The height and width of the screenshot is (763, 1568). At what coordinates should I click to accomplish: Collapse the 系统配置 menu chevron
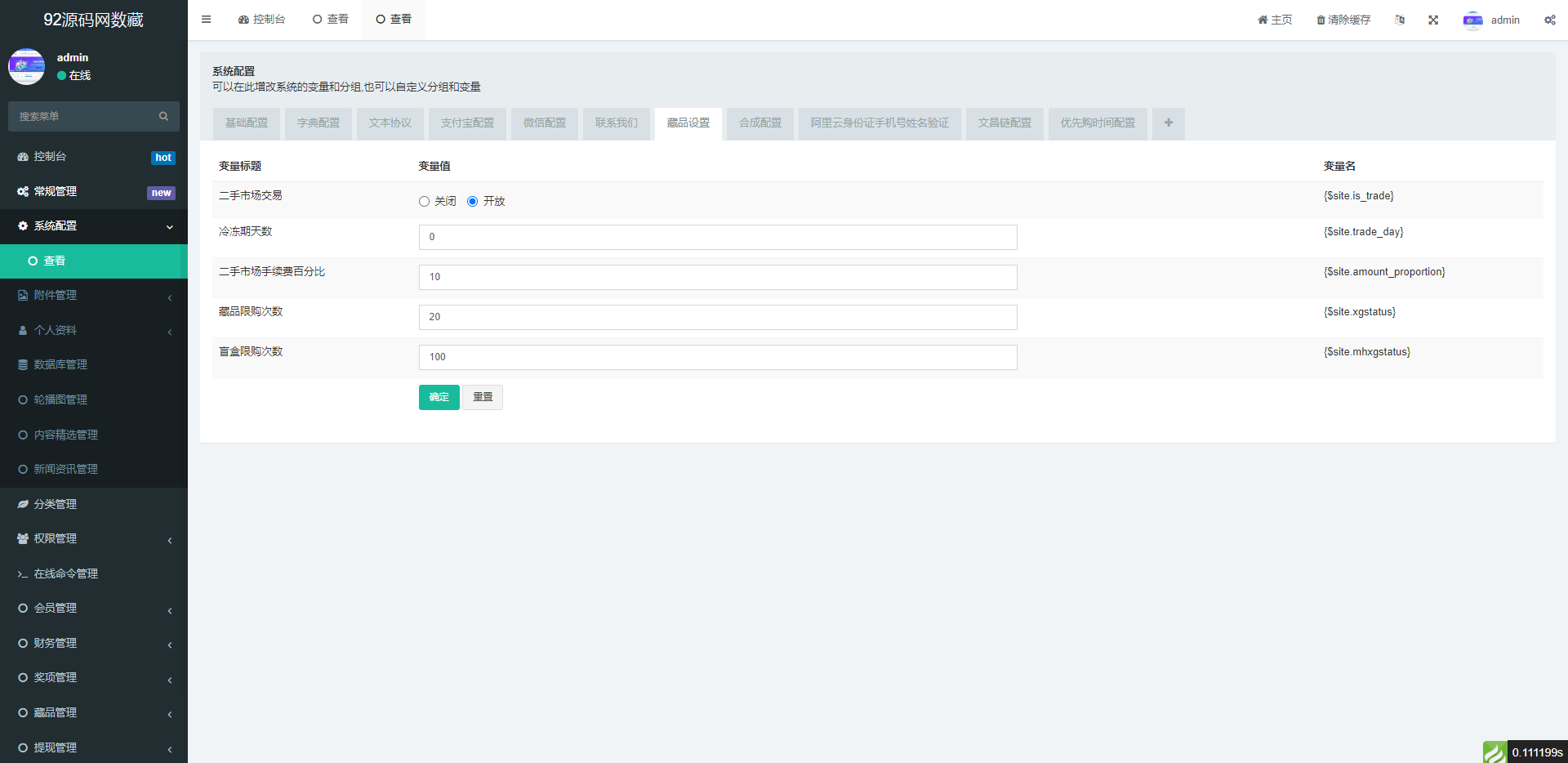(x=170, y=227)
